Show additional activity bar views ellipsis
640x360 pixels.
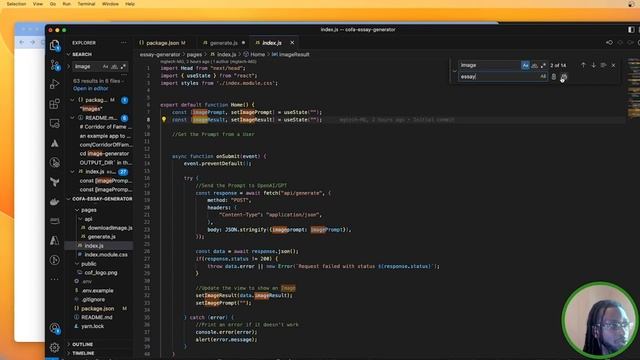tap(54, 280)
